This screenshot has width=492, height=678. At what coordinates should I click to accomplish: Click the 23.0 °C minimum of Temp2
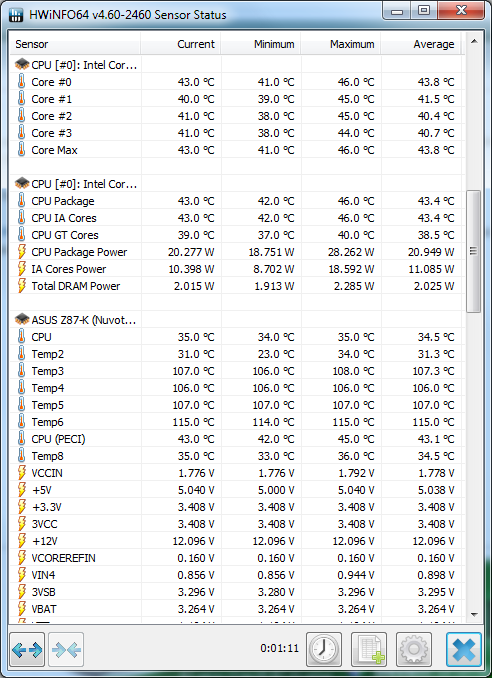(276, 354)
